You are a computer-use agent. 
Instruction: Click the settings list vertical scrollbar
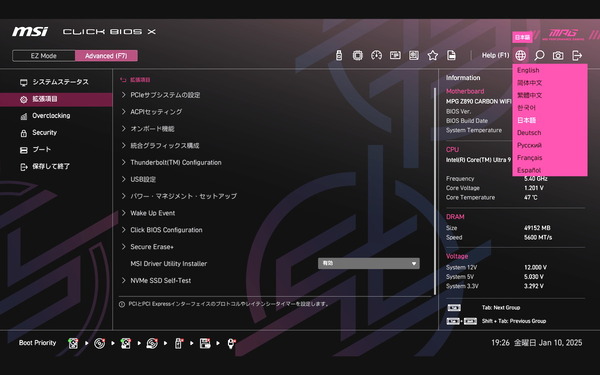[435, 191]
